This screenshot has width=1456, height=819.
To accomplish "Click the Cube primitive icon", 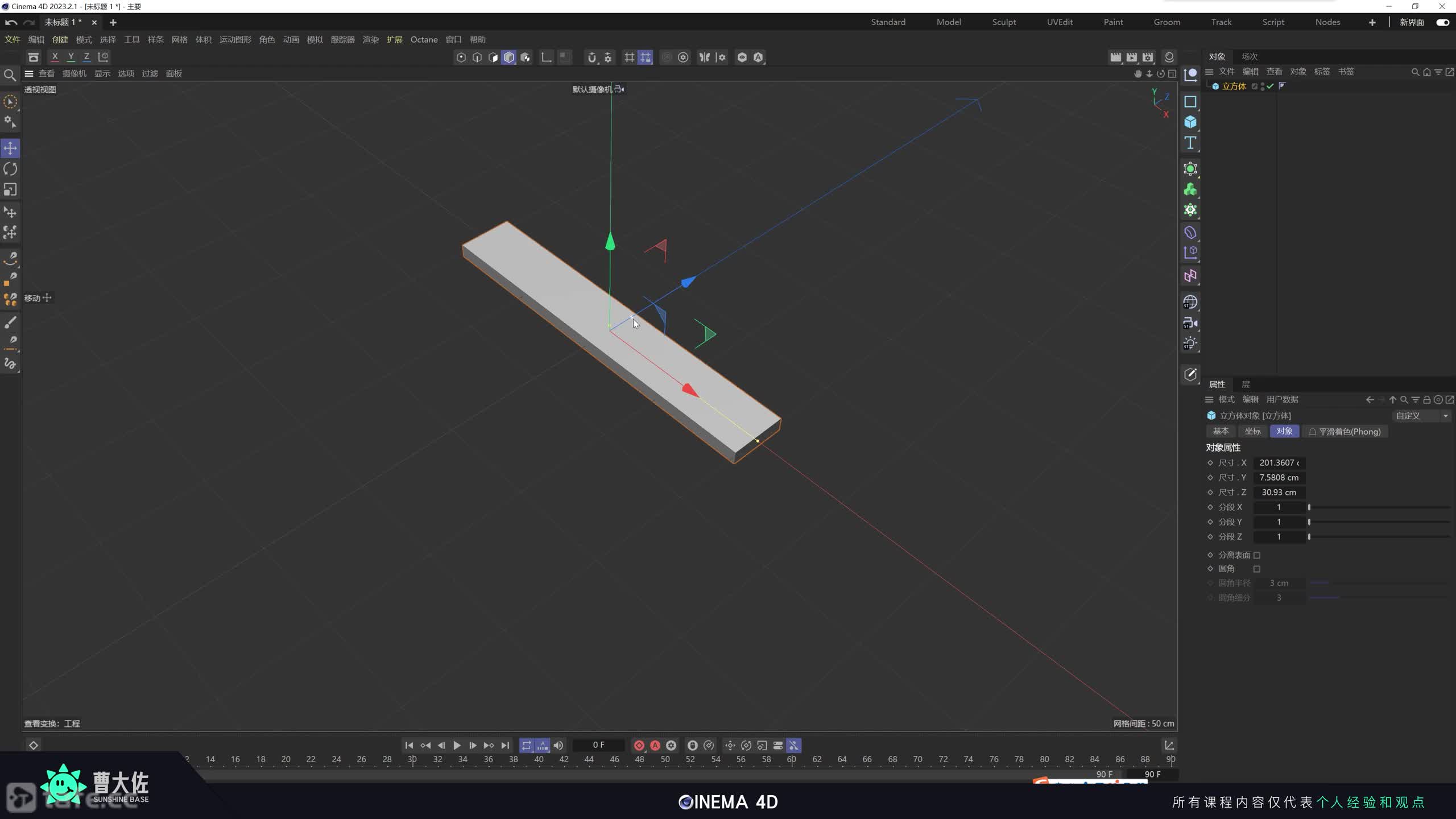I will (x=1190, y=122).
